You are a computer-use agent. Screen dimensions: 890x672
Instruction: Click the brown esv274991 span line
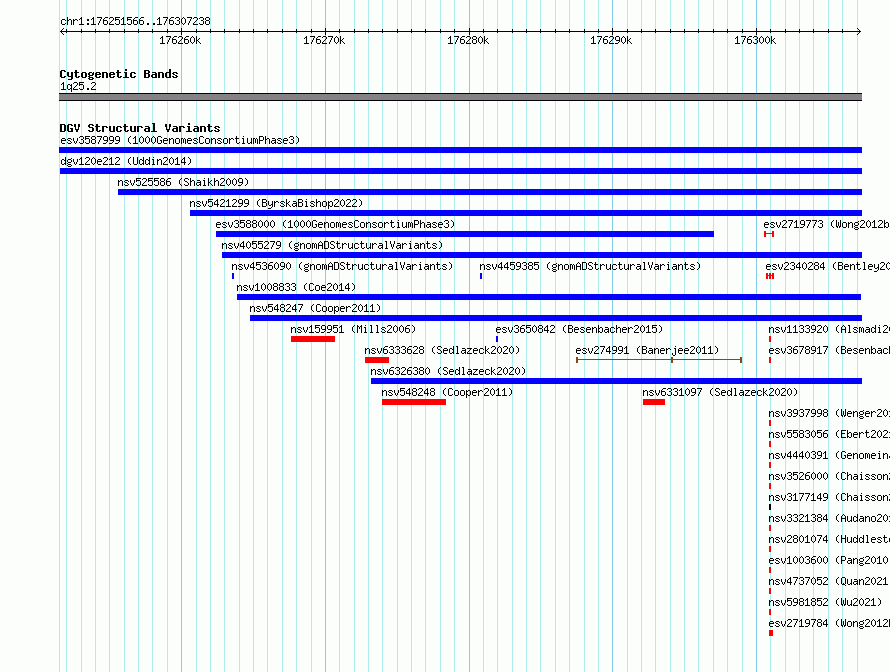coord(659,360)
